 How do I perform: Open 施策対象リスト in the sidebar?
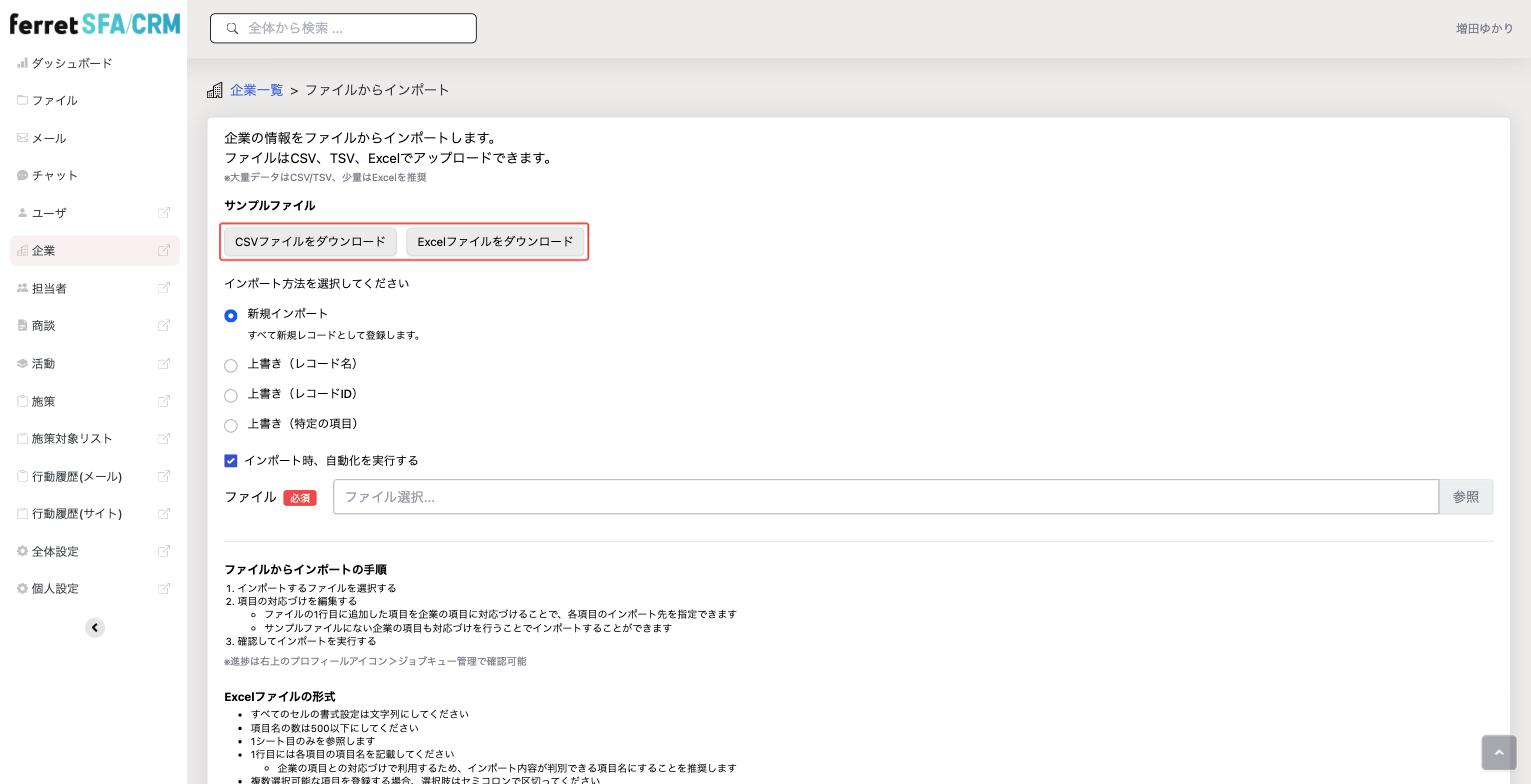coord(72,438)
